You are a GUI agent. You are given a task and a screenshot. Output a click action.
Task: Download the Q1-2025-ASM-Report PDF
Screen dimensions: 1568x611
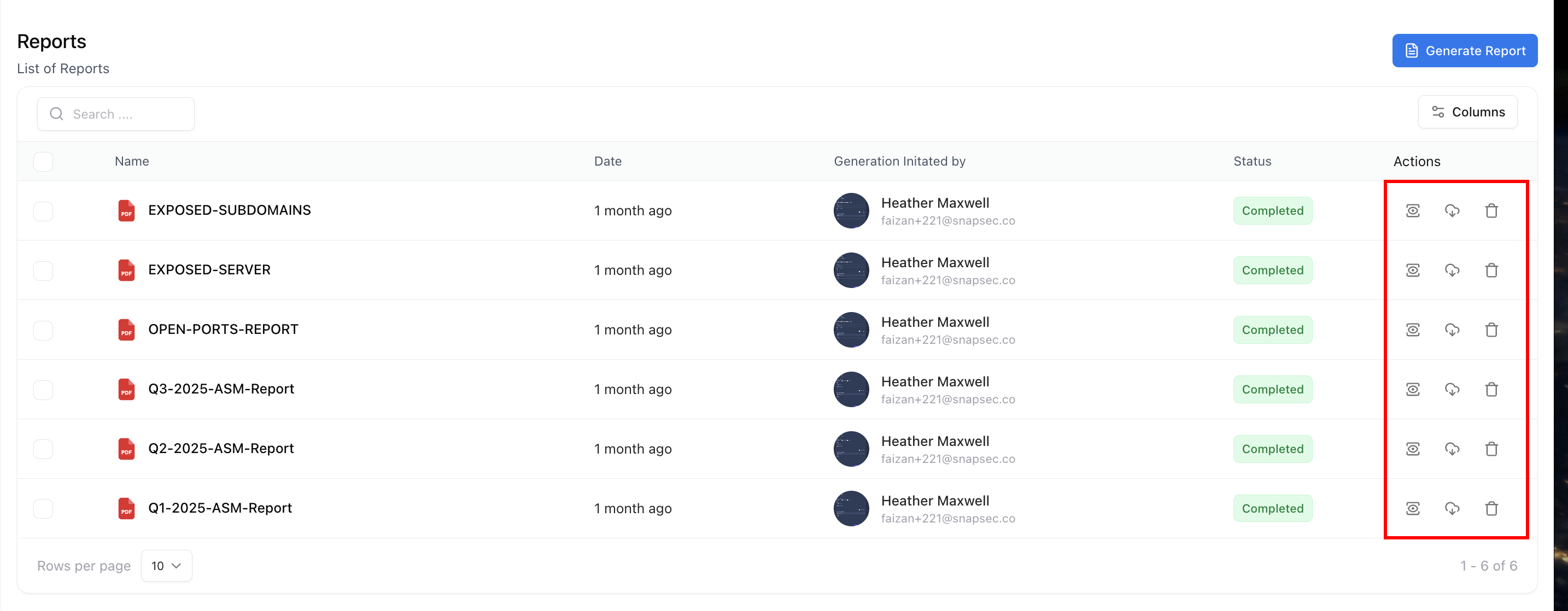1452,508
